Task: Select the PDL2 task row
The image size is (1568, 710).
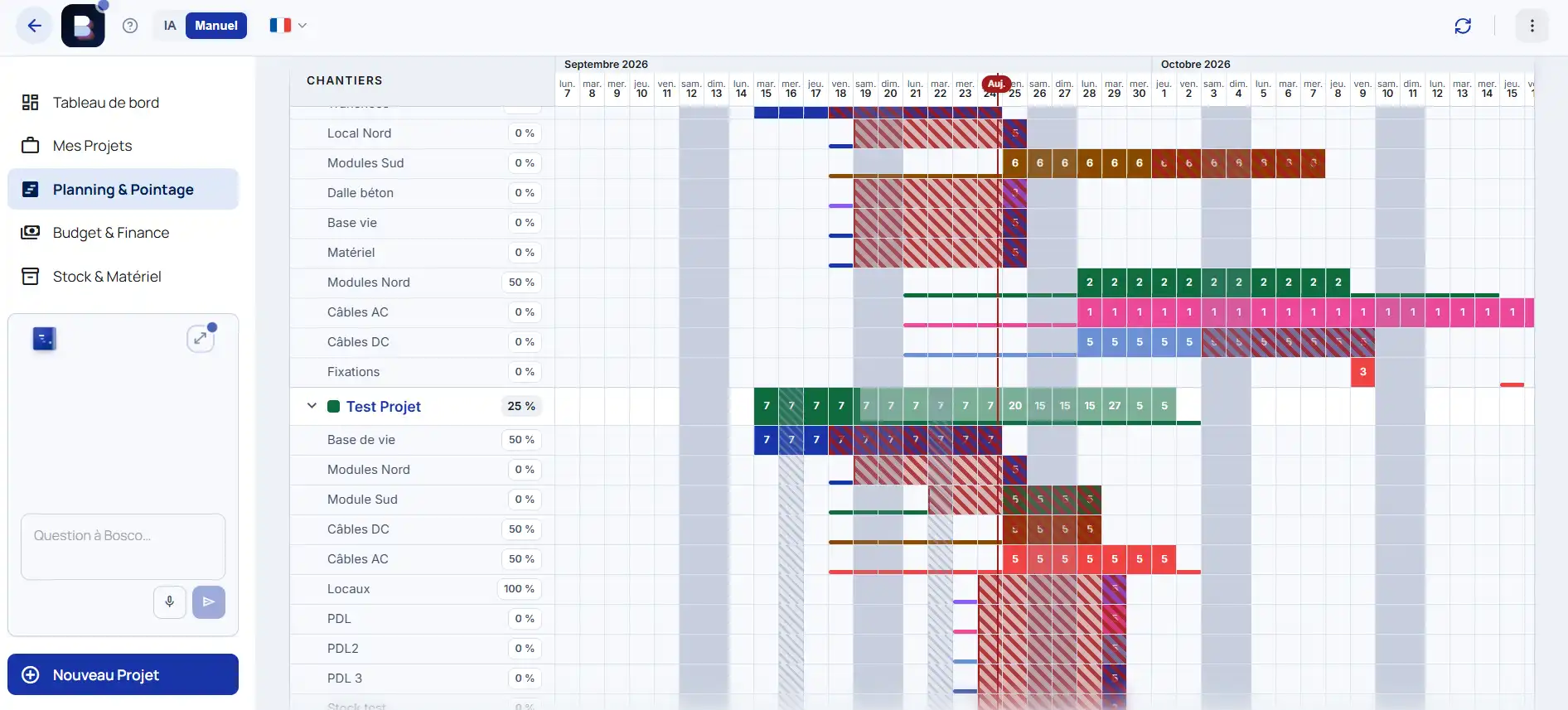Action: [x=423, y=649]
